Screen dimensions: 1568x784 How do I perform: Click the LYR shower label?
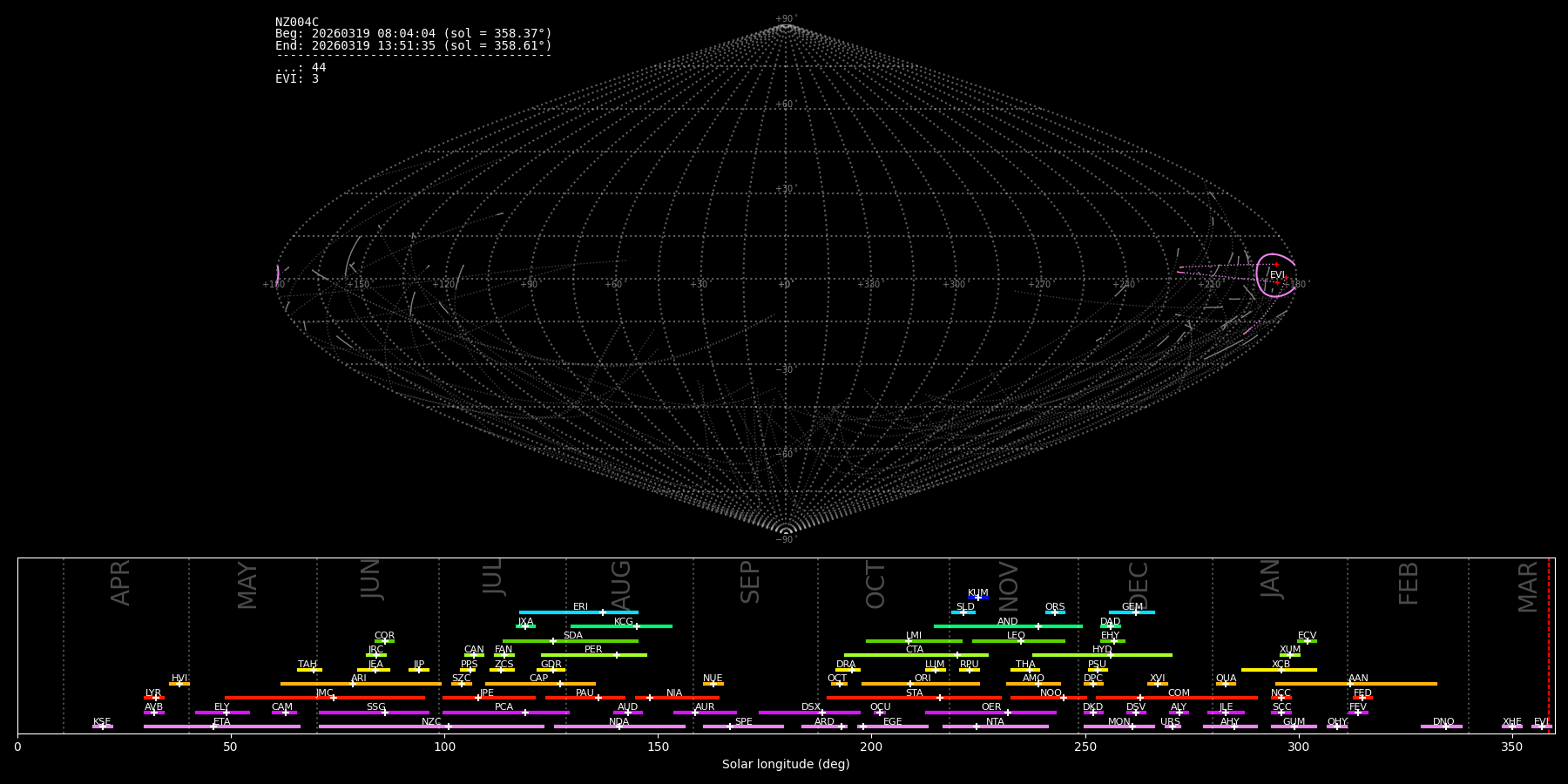pos(153,693)
